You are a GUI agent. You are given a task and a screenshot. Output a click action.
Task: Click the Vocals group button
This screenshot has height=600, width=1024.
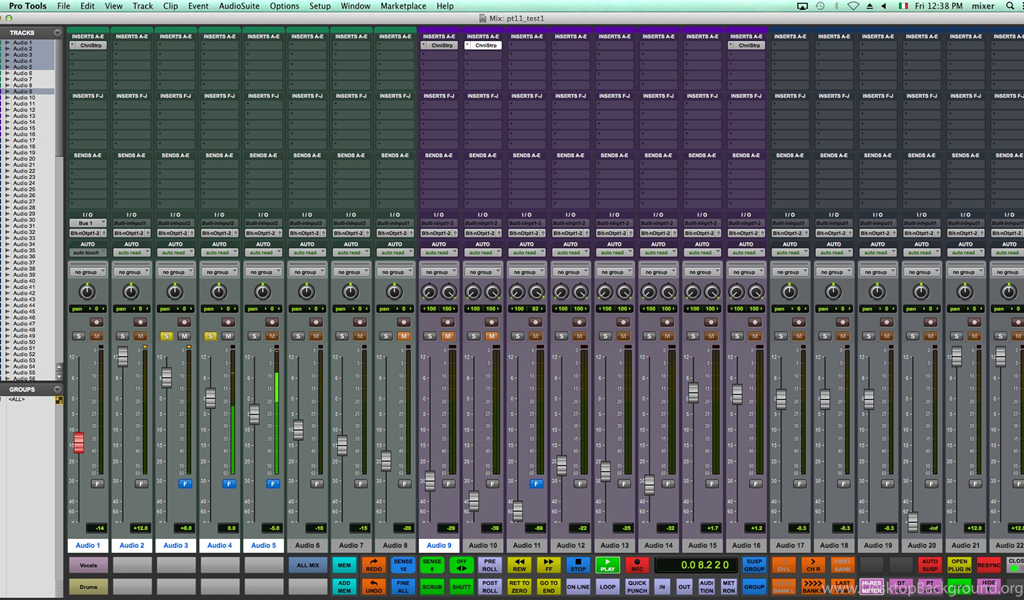click(88, 566)
